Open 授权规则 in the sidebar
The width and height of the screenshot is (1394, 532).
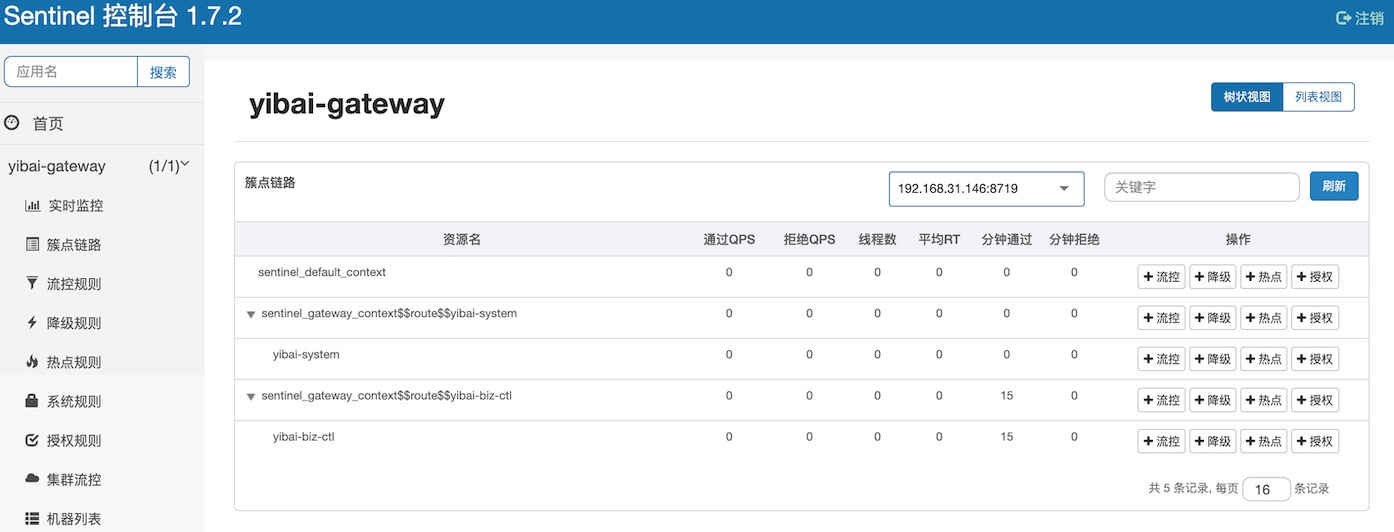click(x=74, y=440)
